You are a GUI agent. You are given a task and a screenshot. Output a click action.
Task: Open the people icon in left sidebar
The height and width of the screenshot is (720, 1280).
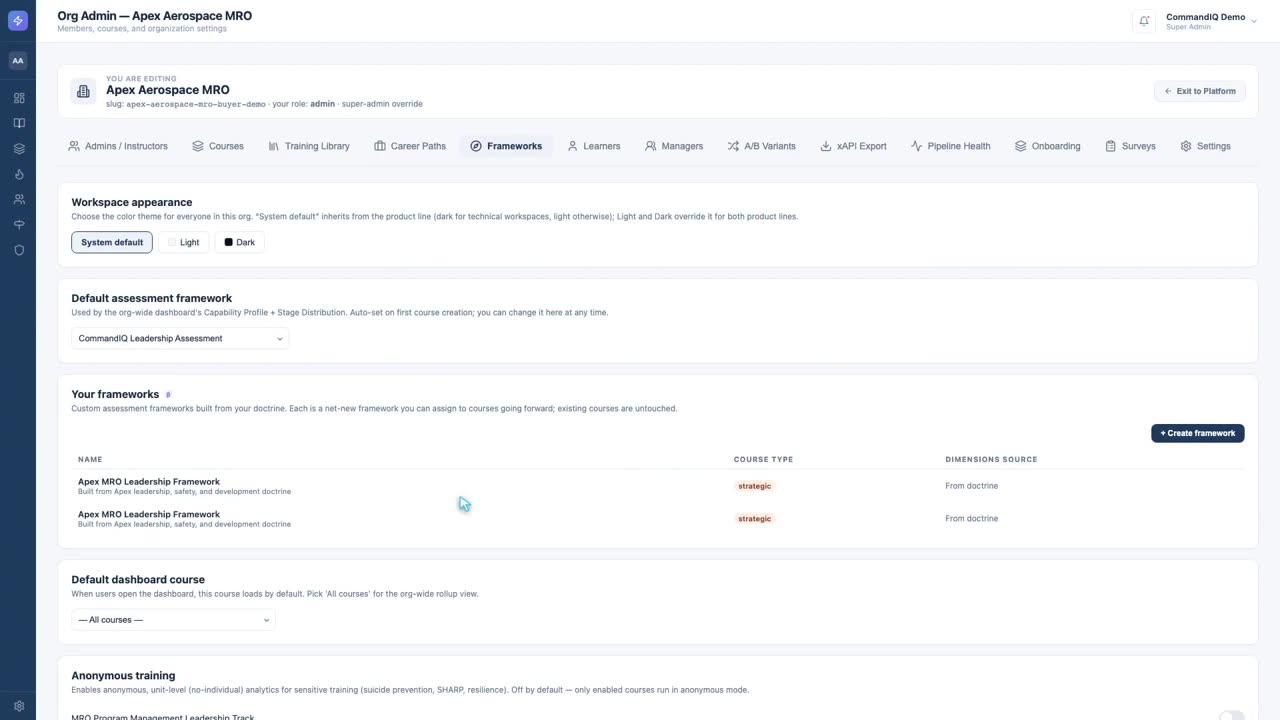pyautogui.click(x=18, y=199)
